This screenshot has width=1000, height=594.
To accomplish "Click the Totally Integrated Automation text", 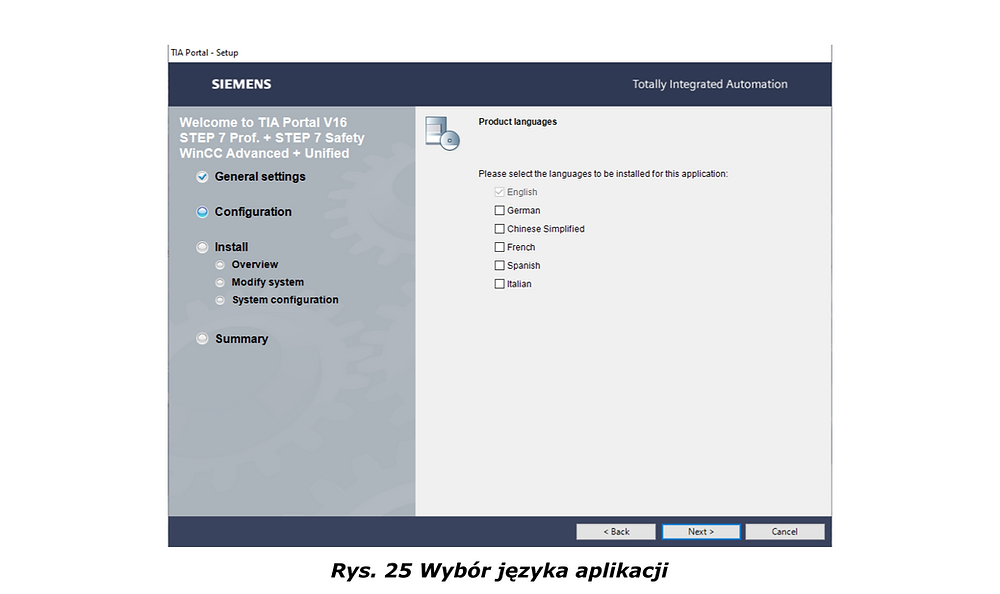I will (710, 84).
